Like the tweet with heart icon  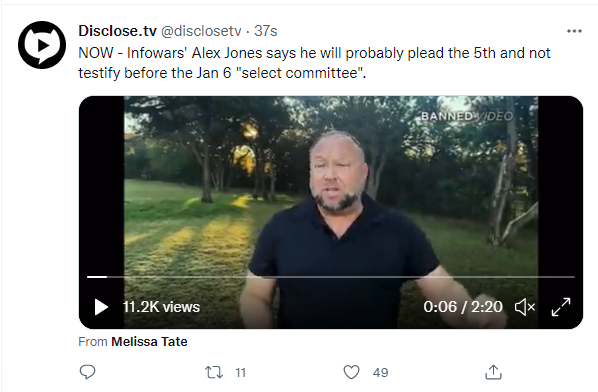click(x=351, y=372)
